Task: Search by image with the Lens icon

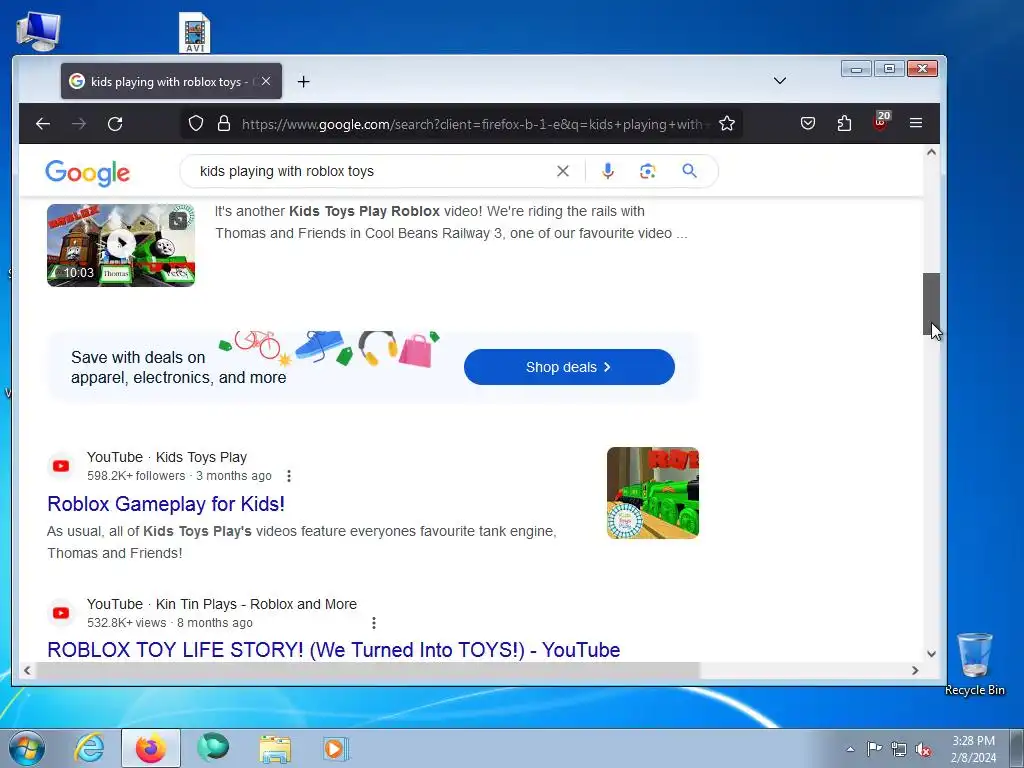Action: pos(647,171)
